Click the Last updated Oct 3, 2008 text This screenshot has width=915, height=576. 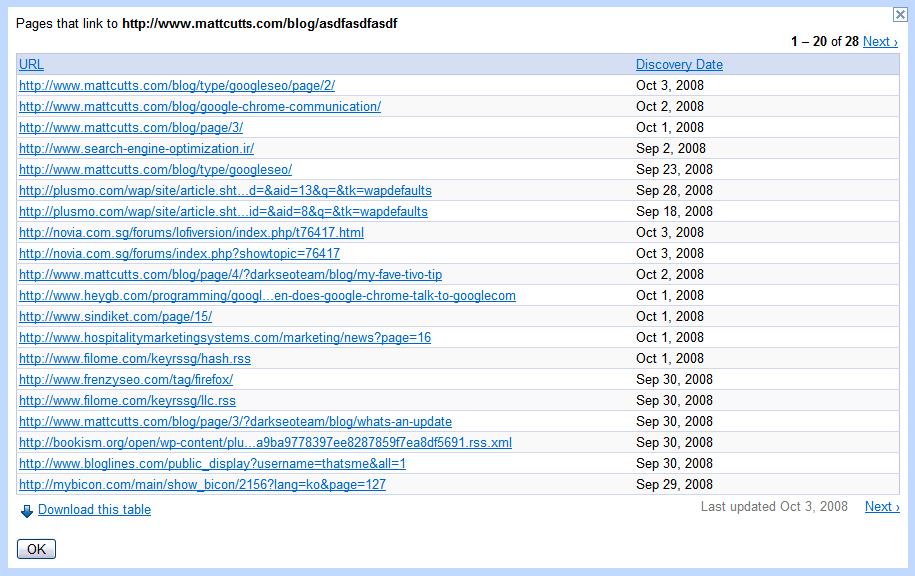pyautogui.click(x=774, y=507)
